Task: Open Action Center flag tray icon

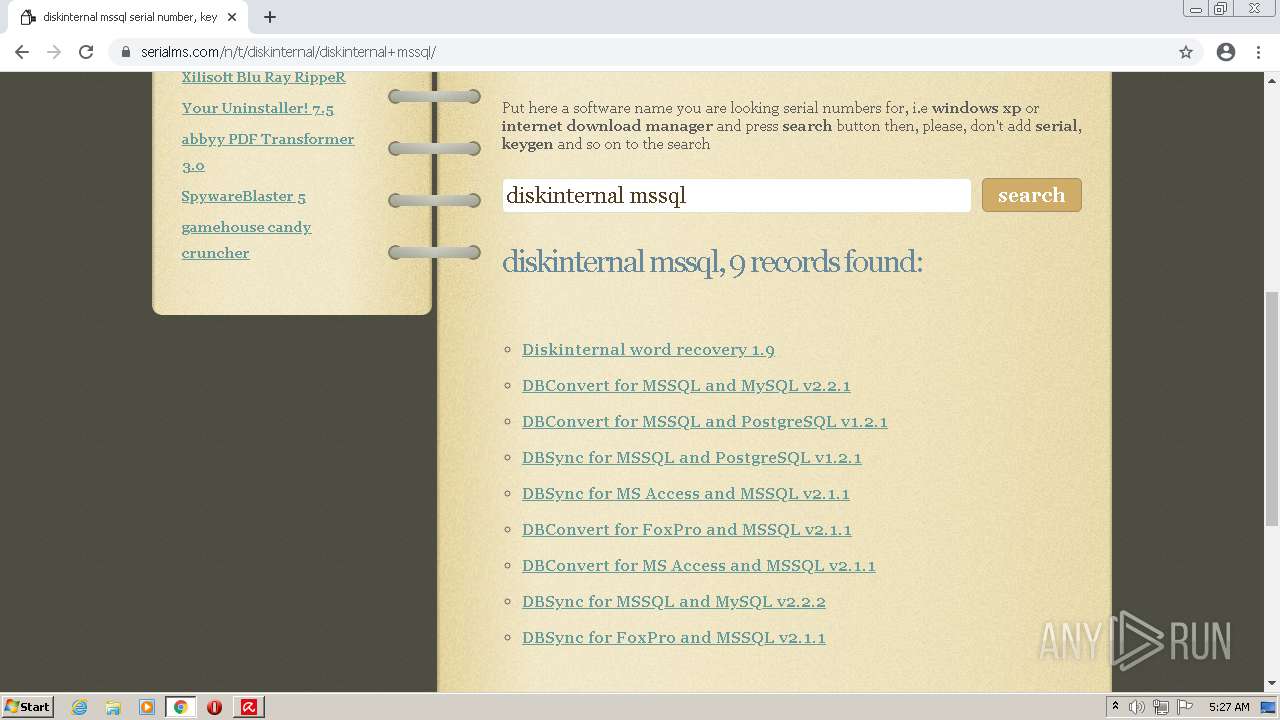Action: point(1185,707)
